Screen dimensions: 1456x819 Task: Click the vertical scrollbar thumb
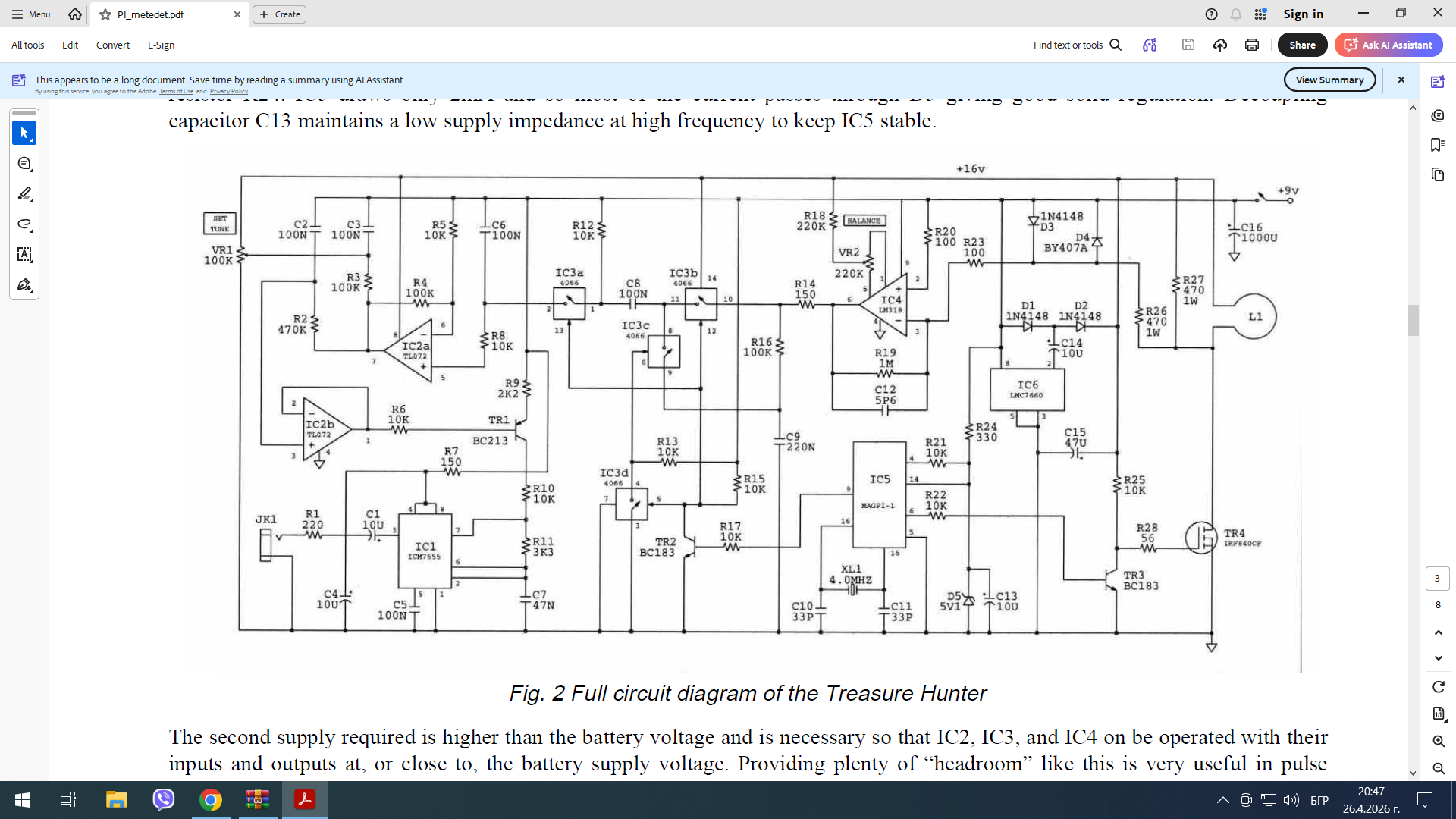pyautogui.click(x=1413, y=320)
